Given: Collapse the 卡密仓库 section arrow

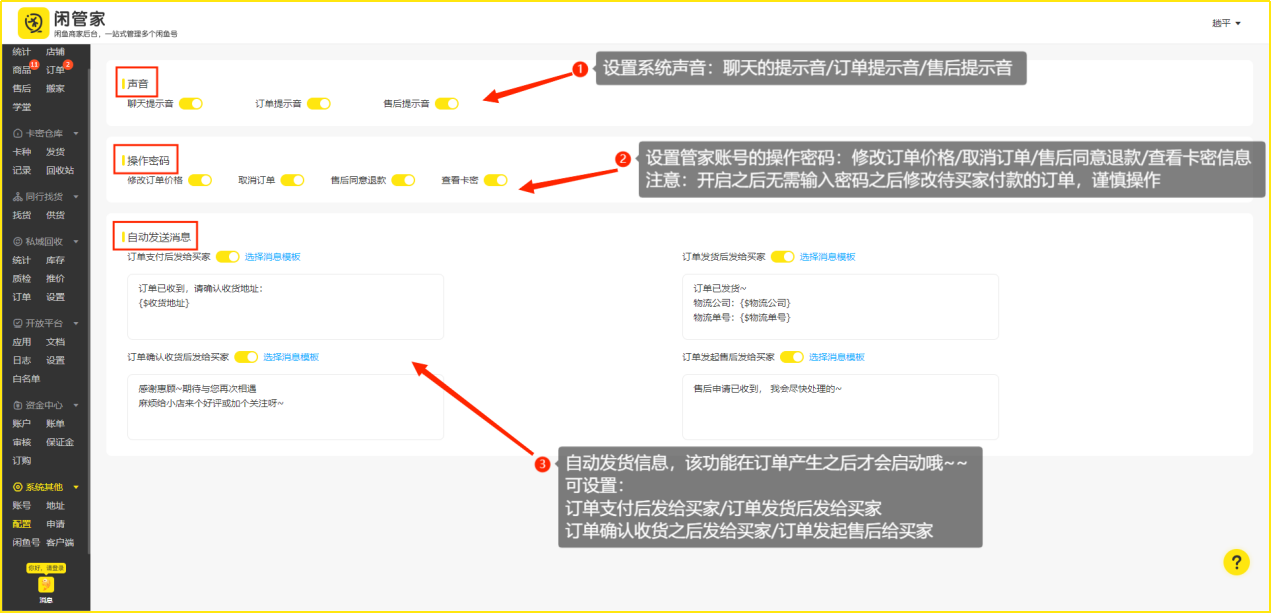Looking at the screenshot, I should pos(76,133).
